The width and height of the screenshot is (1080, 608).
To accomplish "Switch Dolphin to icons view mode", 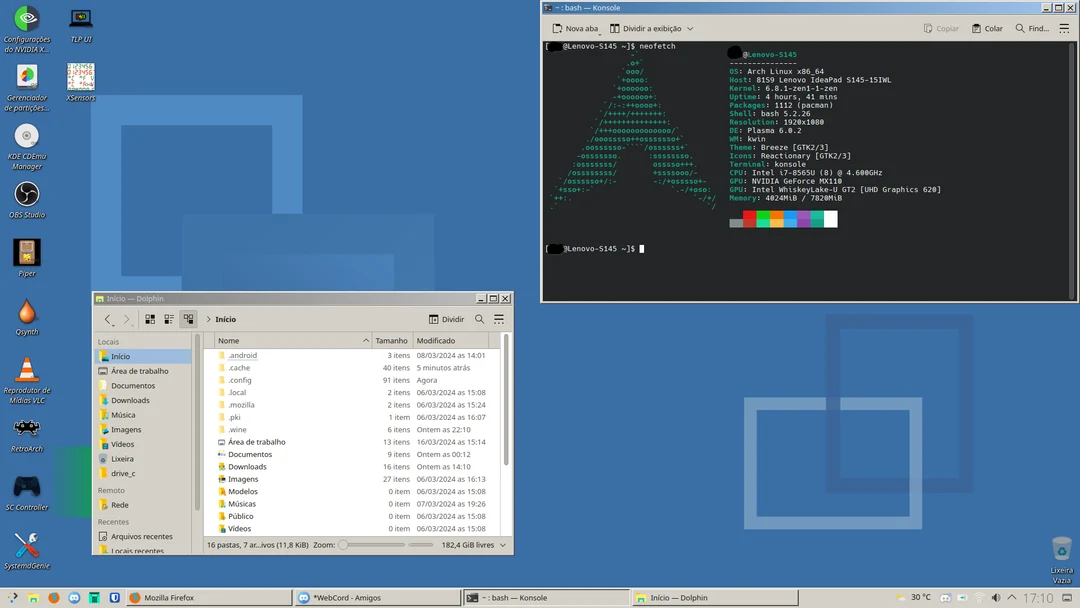I will tap(150, 319).
